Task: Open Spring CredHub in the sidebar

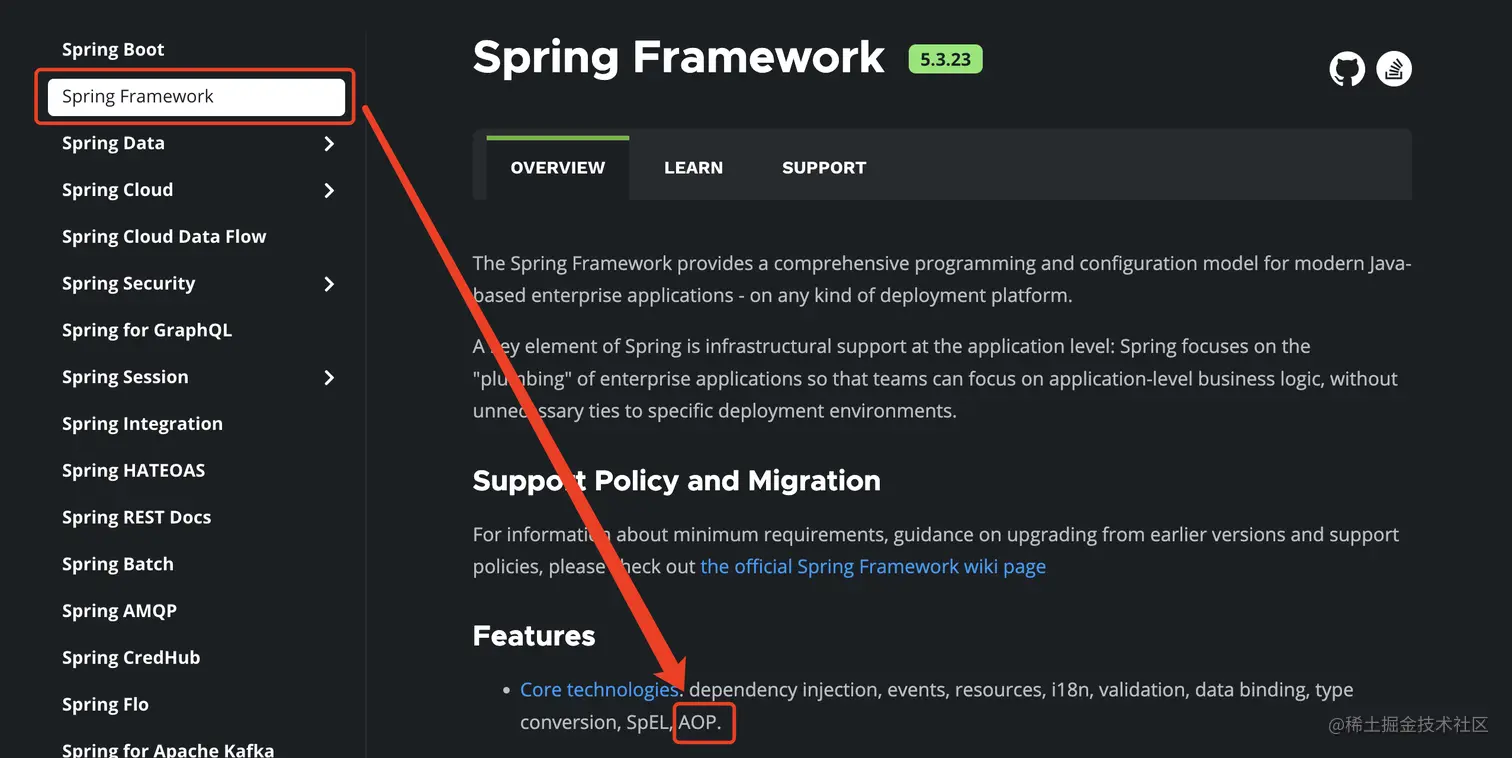Action: [x=131, y=658]
